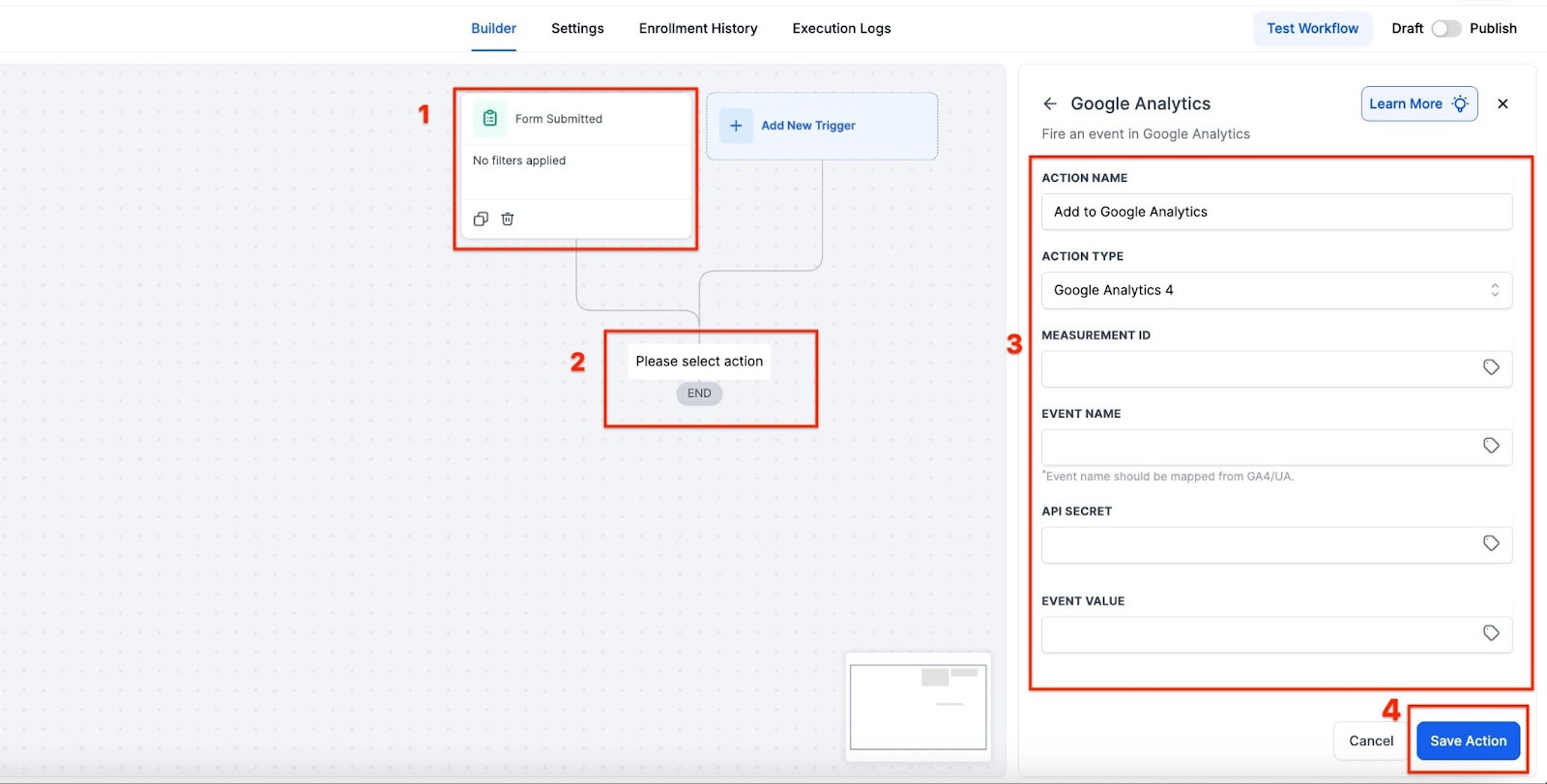This screenshot has width=1547, height=784.
Task: Click the back arrow beside Google Analytics
Action: (x=1050, y=103)
